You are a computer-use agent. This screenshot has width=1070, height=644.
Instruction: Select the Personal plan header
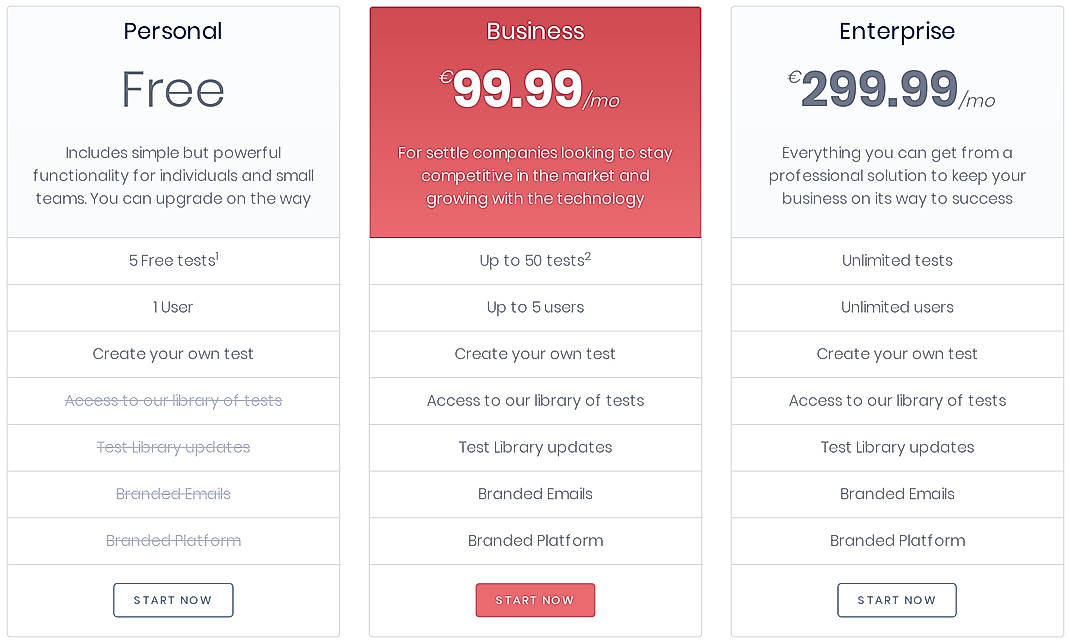tap(173, 31)
